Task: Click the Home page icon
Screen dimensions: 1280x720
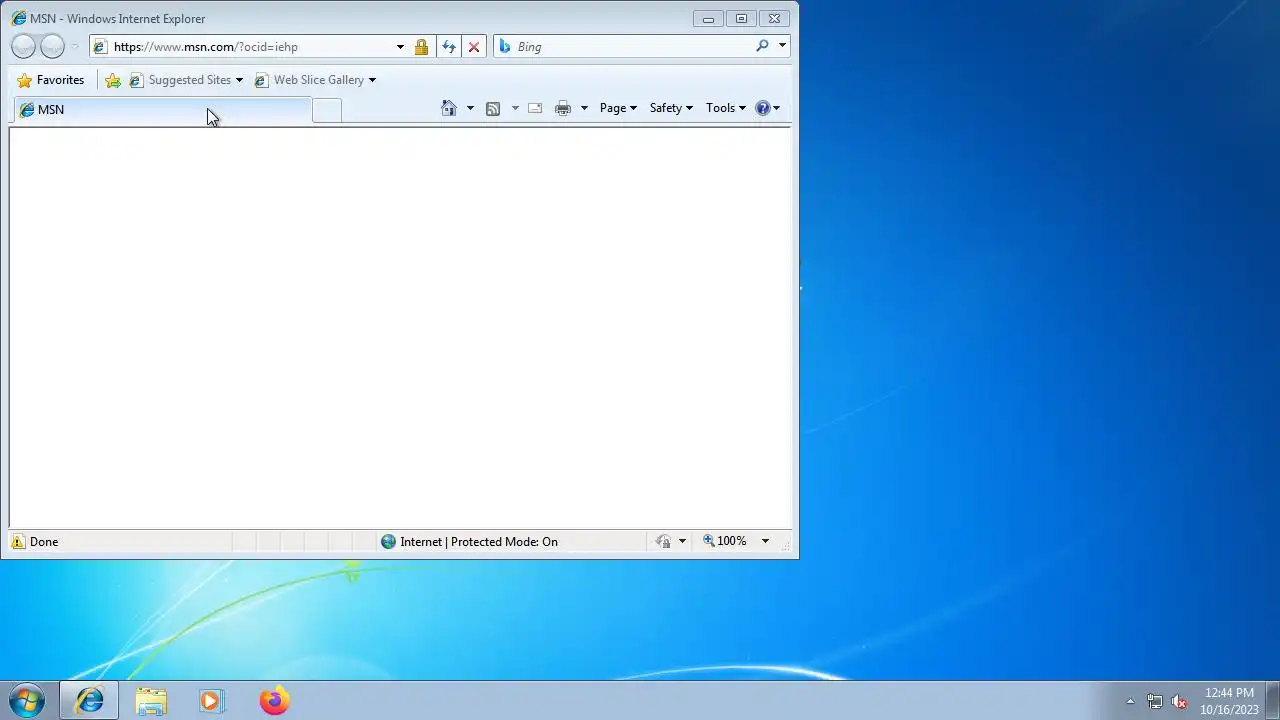Action: point(449,108)
